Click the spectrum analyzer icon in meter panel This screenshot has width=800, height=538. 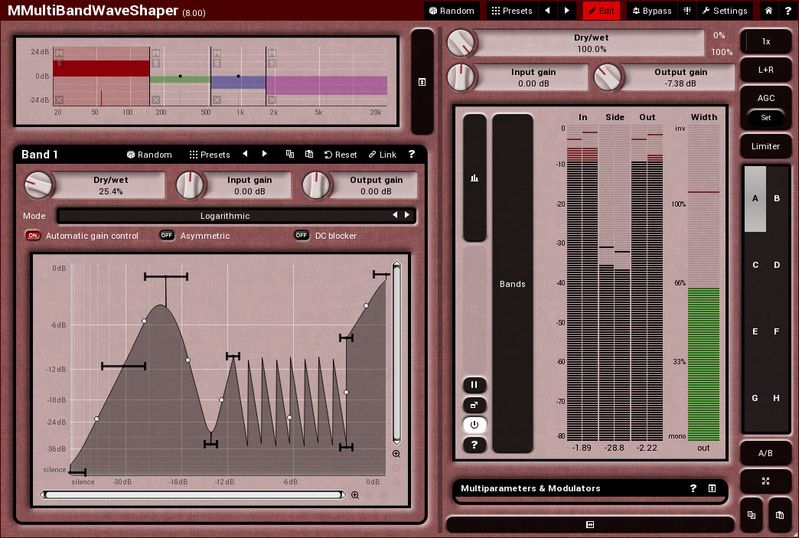click(474, 178)
